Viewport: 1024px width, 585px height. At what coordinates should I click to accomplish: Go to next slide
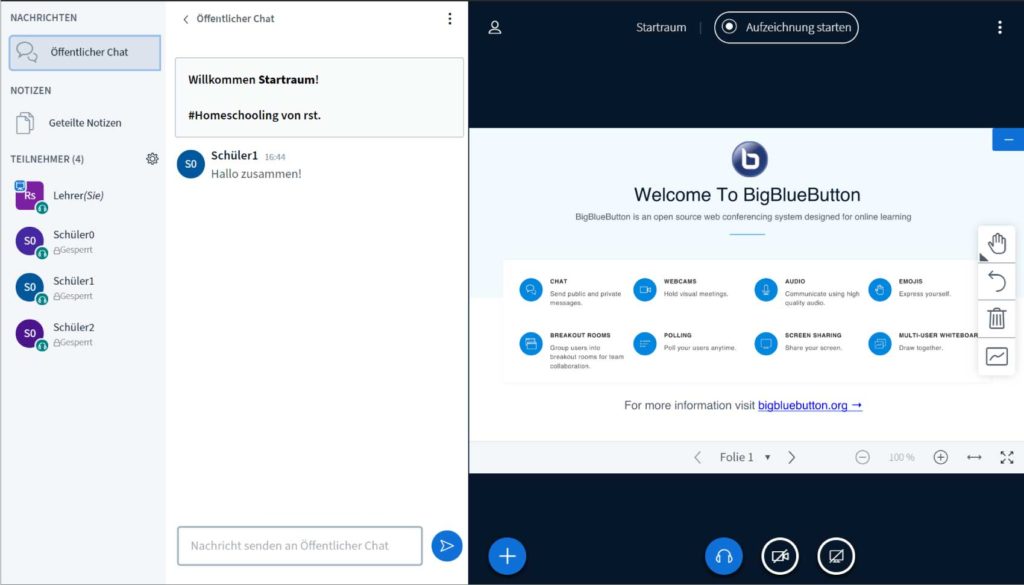point(792,457)
